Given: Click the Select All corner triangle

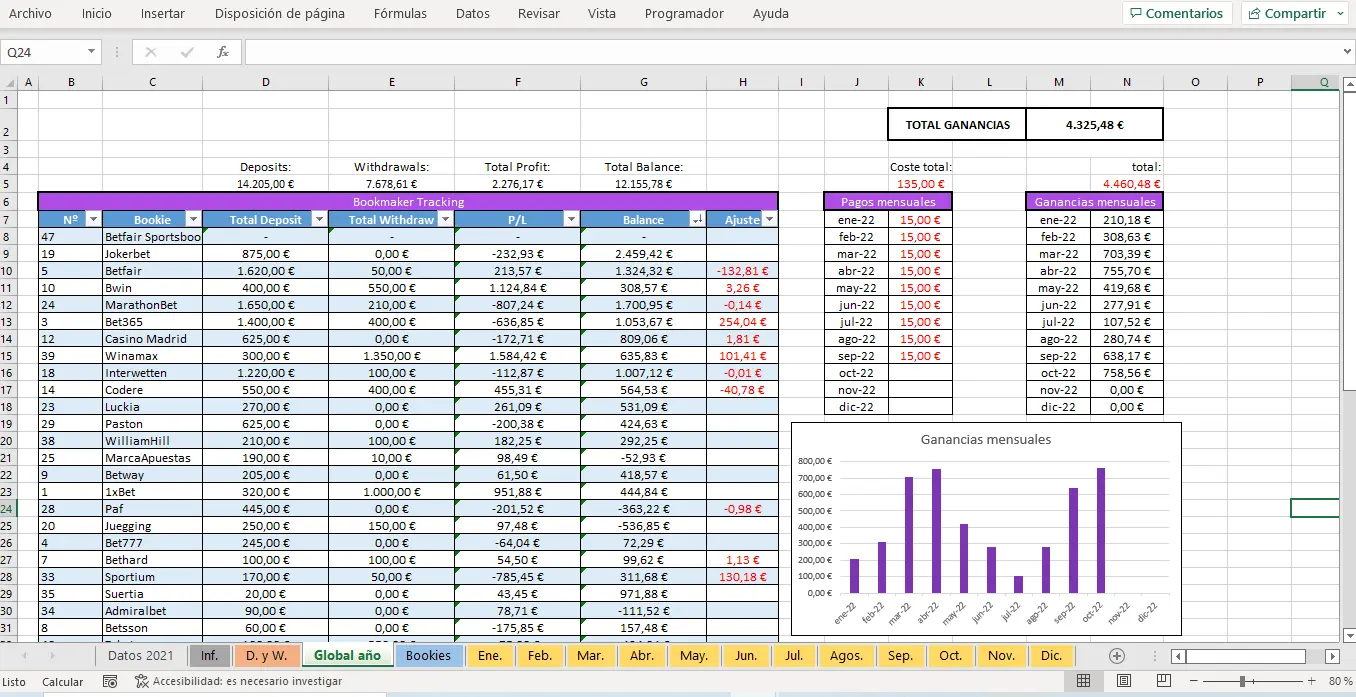Looking at the screenshot, I should (x=10, y=83).
